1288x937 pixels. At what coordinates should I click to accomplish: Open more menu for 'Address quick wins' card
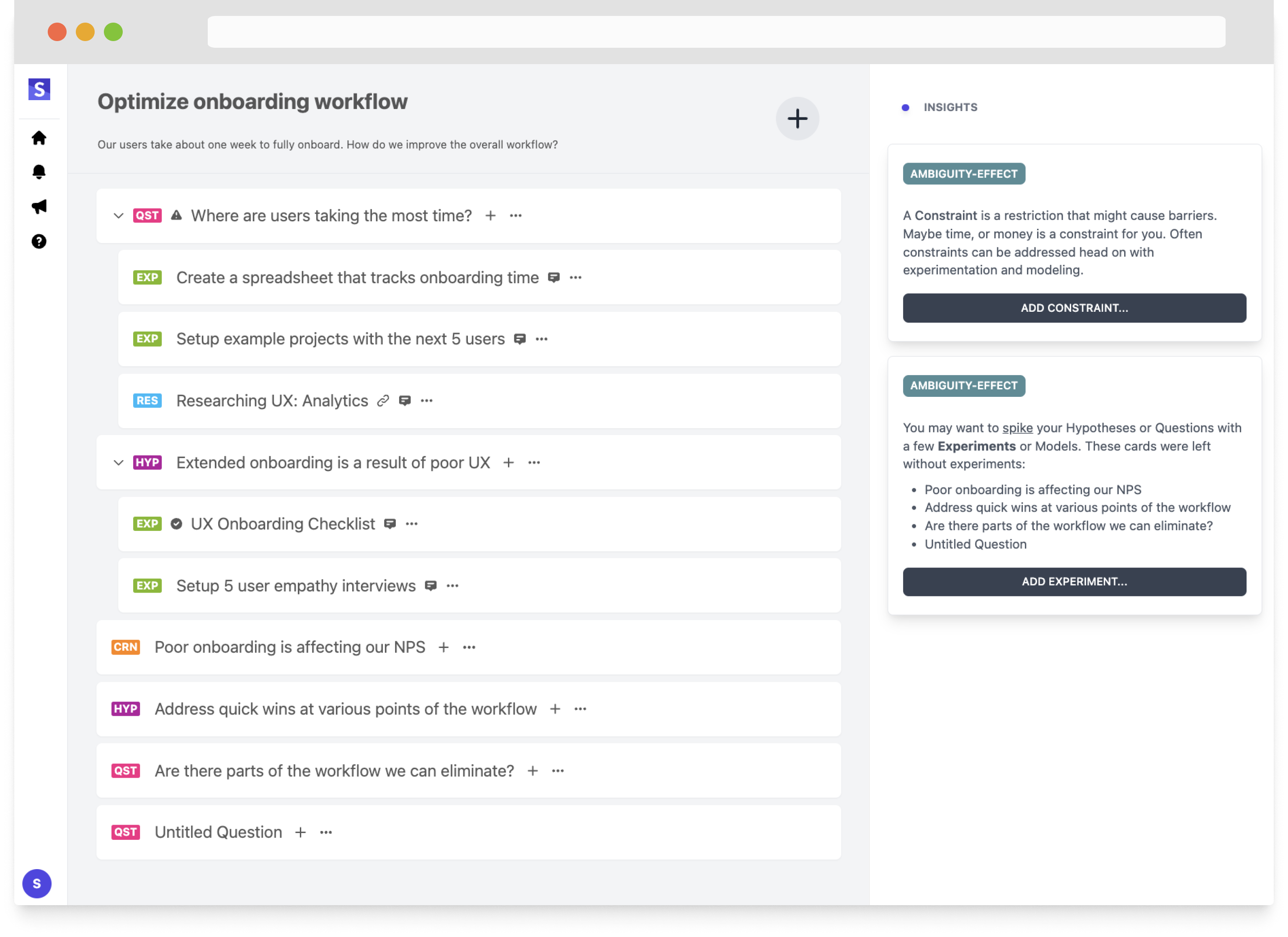pos(581,709)
